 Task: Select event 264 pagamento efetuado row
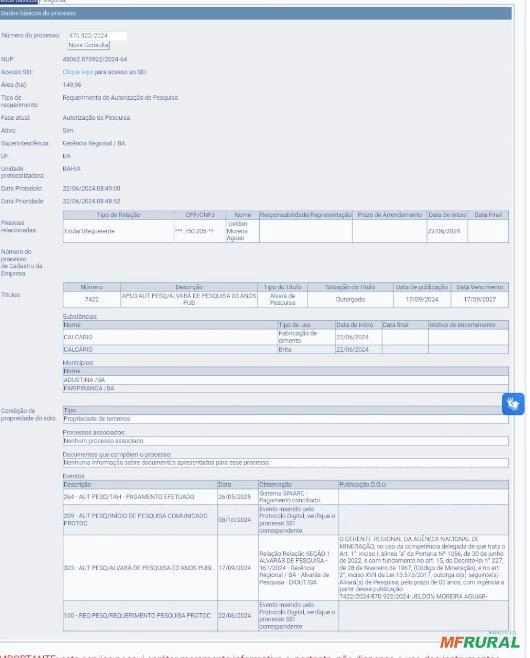point(285,496)
